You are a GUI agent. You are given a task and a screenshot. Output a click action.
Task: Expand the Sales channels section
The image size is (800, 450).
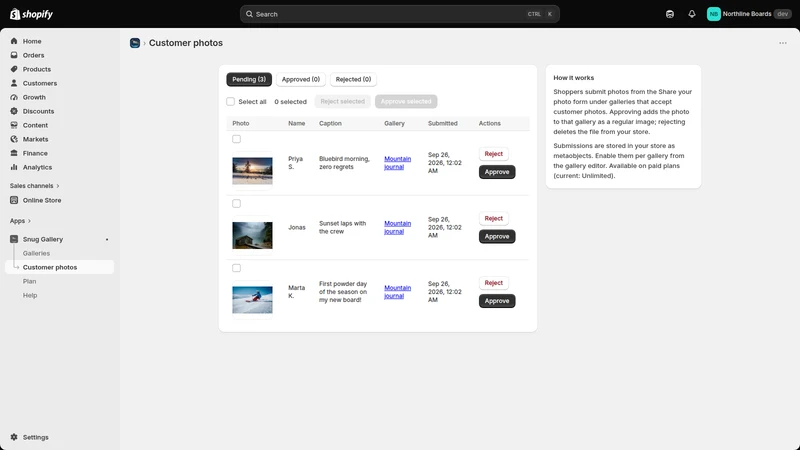pyautogui.click(x=35, y=186)
